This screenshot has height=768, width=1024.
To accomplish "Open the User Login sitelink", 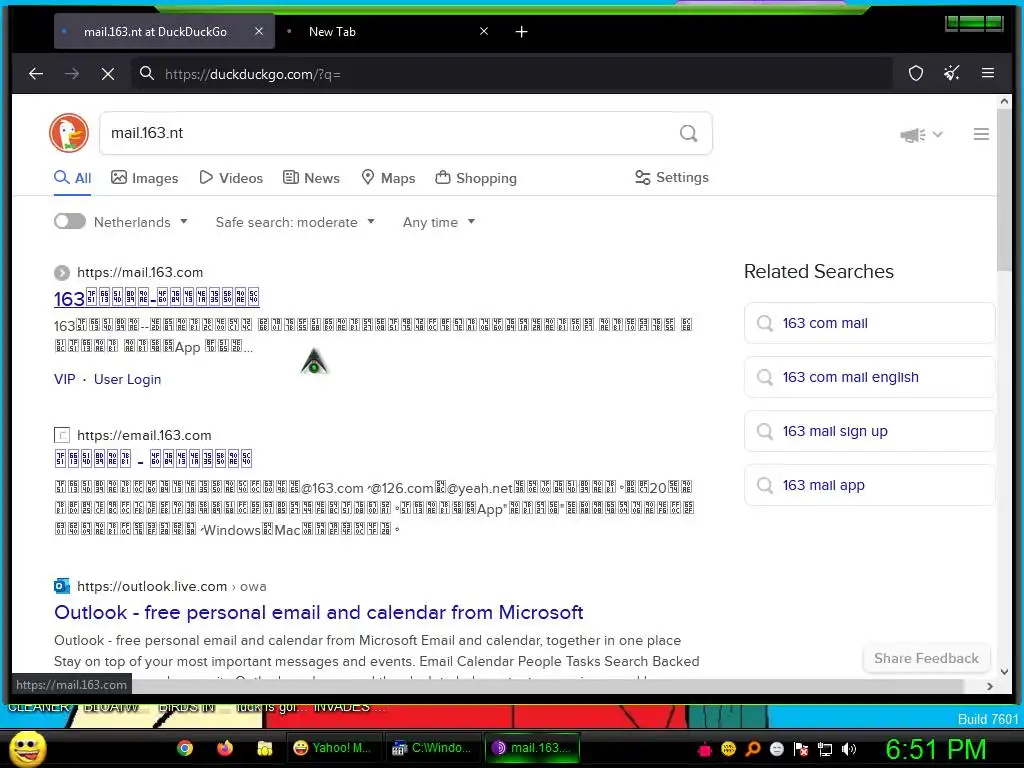I will [x=127, y=379].
